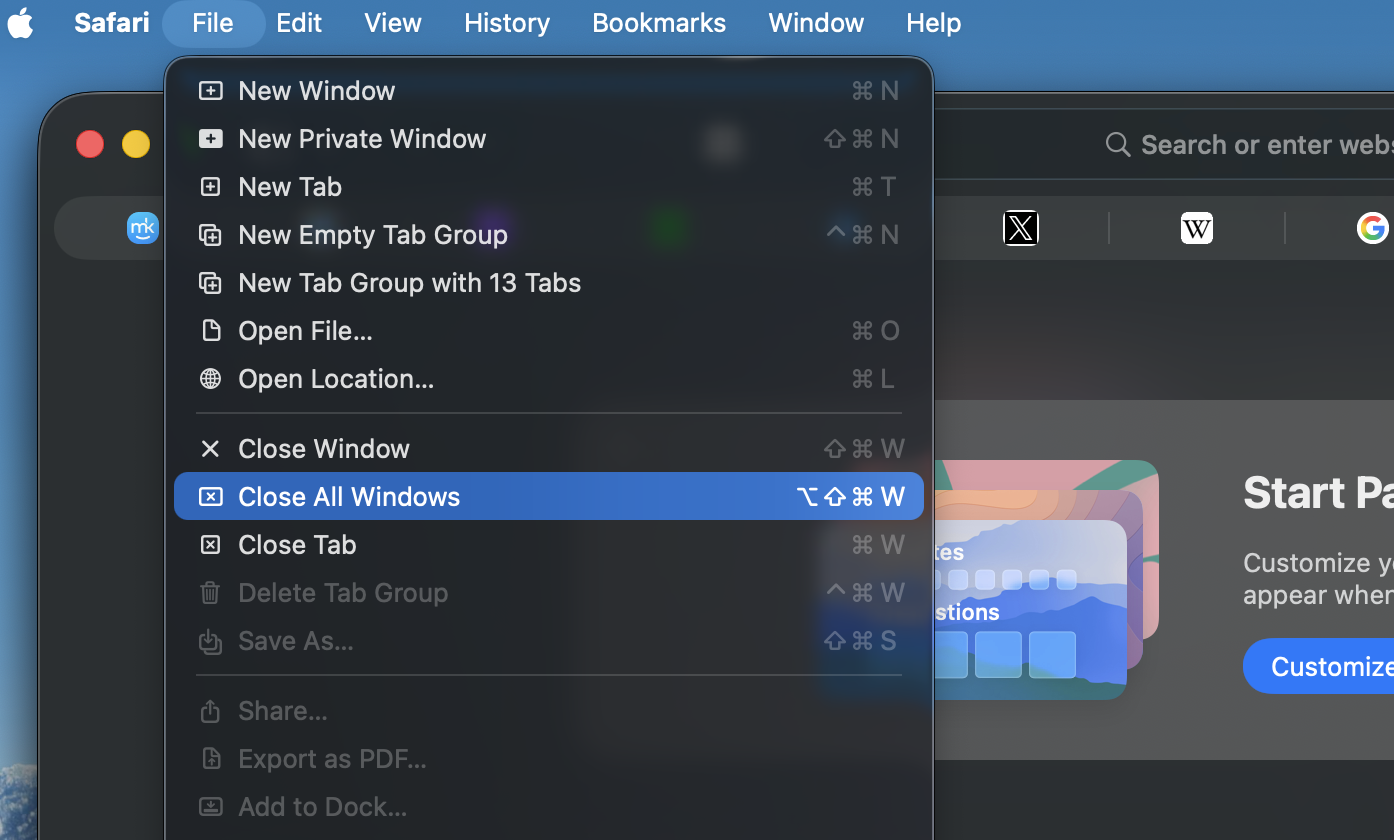This screenshot has height=840, width=1394.
Task: Click the X (Twitter) favorite icon
Action: coord(1020,228)
